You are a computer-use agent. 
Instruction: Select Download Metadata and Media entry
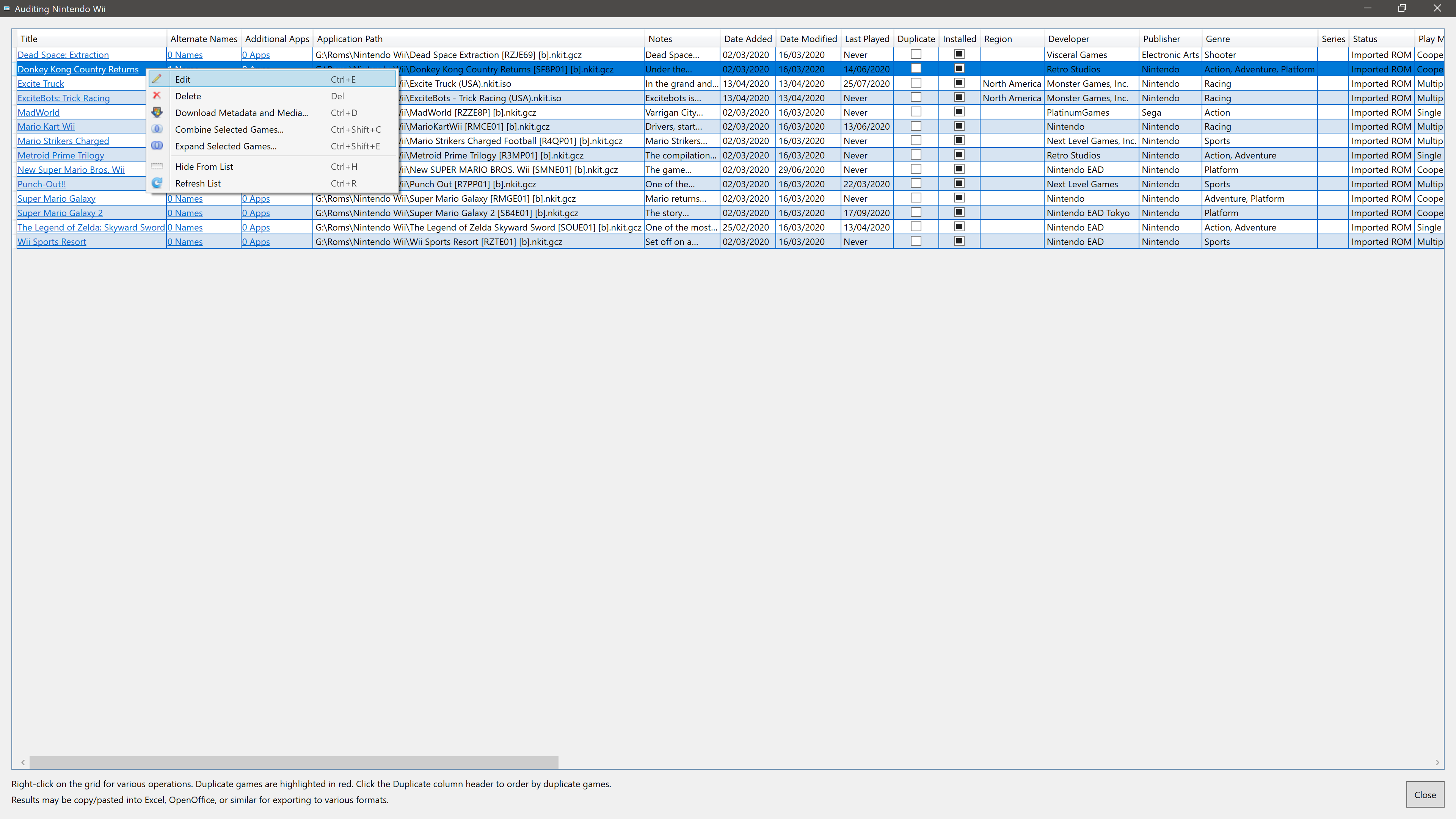tap(272, 113)
